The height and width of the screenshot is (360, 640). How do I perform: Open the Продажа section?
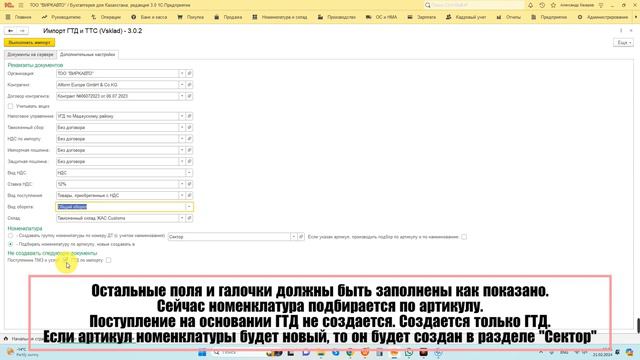[228, 17]
